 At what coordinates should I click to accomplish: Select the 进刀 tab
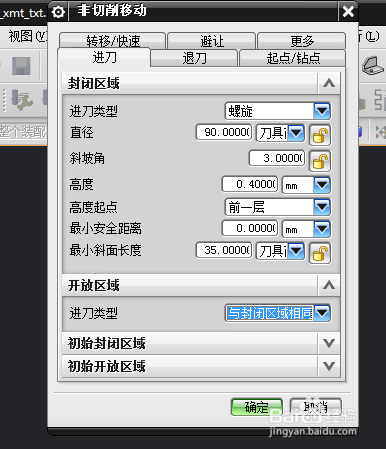(x=104, y=57)
